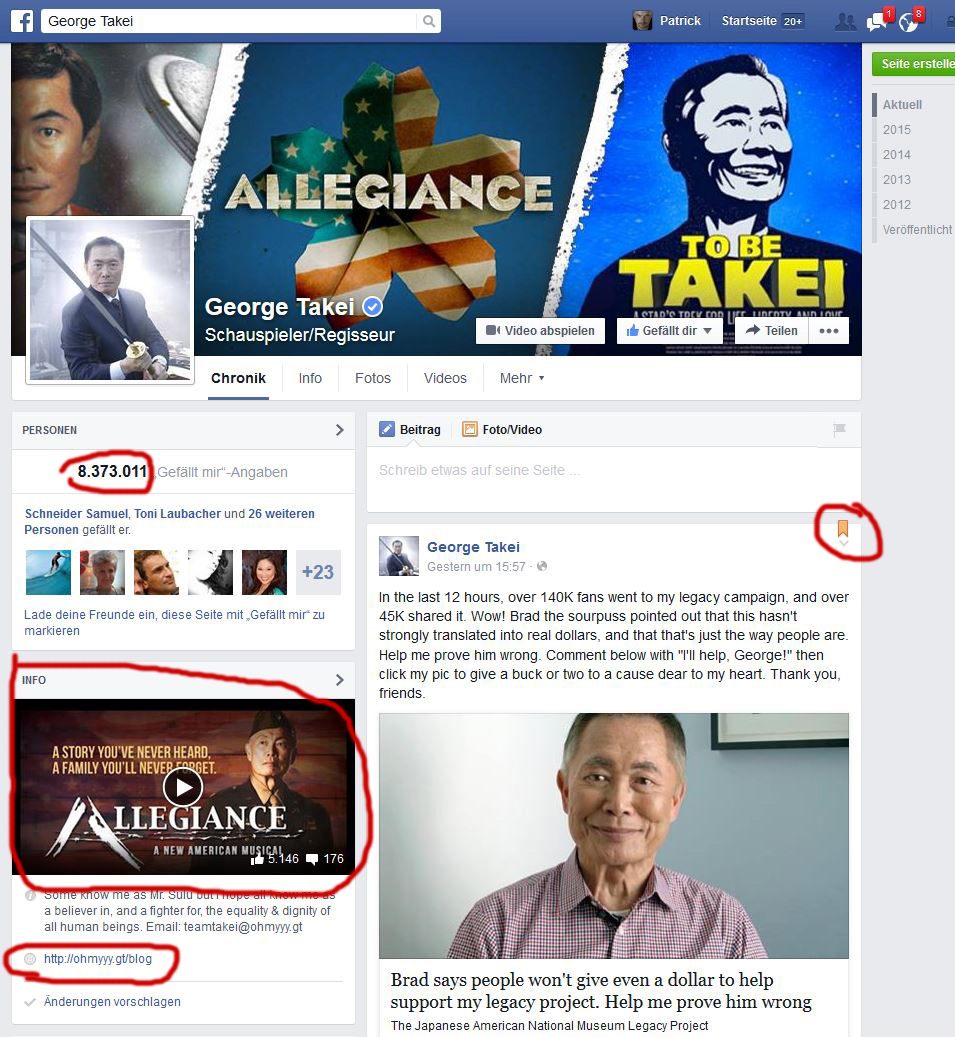The image size is (955, 1037).
Task: Open the notifications globe icon
Action: [909, 21]
